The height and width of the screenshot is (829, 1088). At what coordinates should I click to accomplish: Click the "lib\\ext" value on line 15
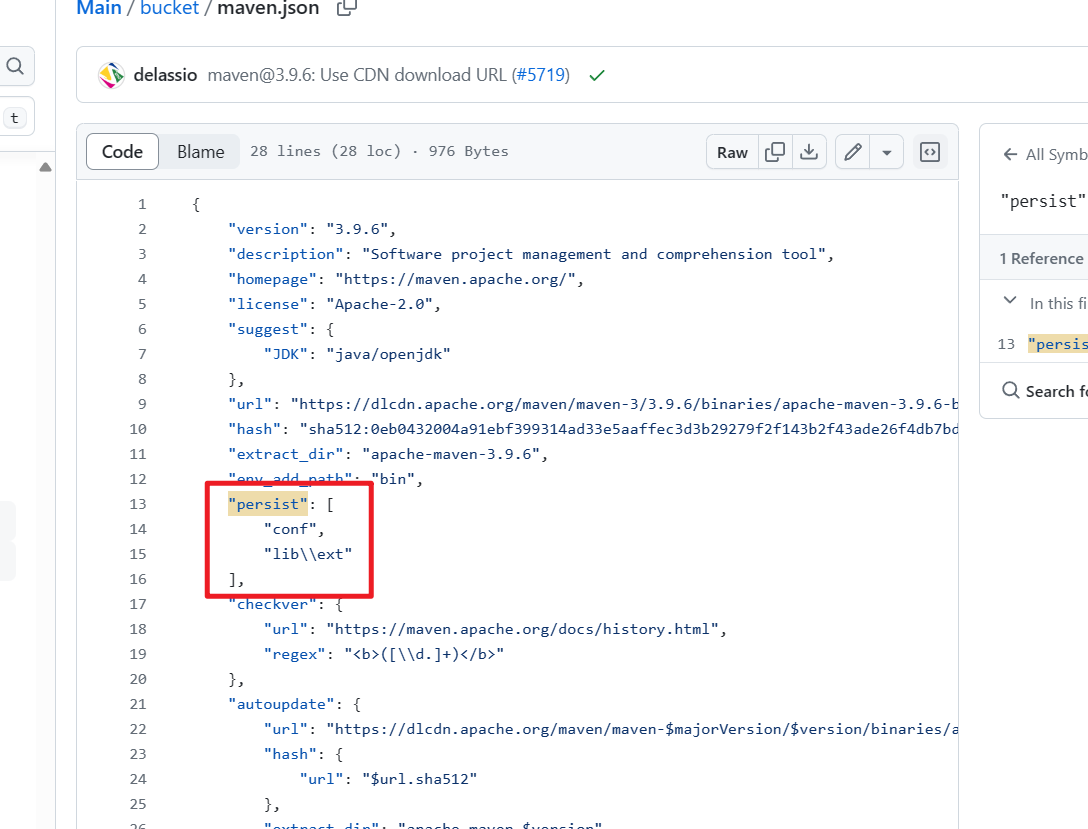click(307, 554)
